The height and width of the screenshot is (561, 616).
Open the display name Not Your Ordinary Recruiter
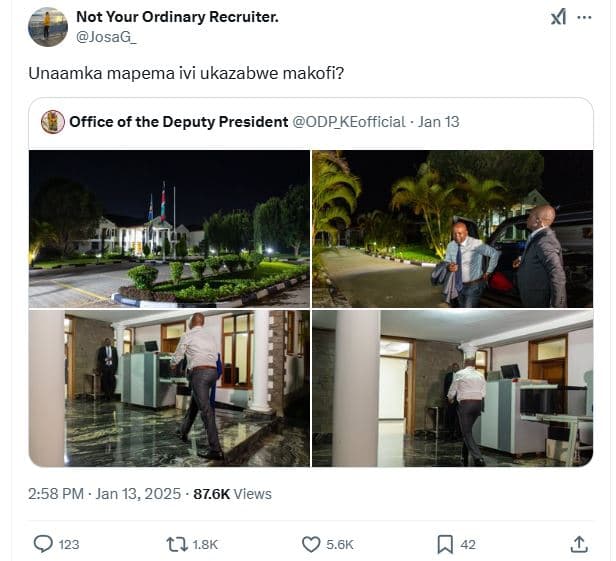[177, 17]
